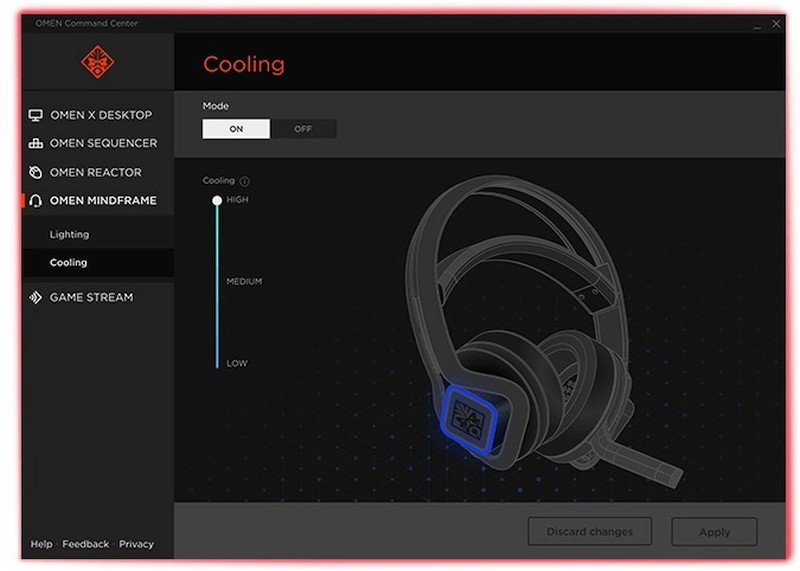Click the Cooling page heading
Viewport: 800px width, 571px height.
pos(244,64)
